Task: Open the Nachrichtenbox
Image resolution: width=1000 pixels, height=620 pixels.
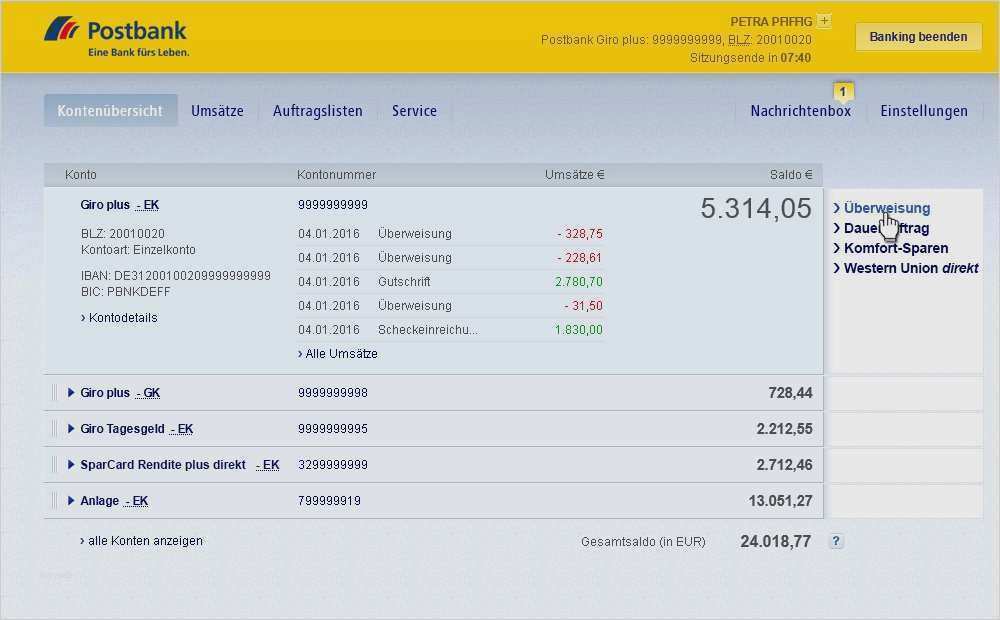Action: pos(800,111)
